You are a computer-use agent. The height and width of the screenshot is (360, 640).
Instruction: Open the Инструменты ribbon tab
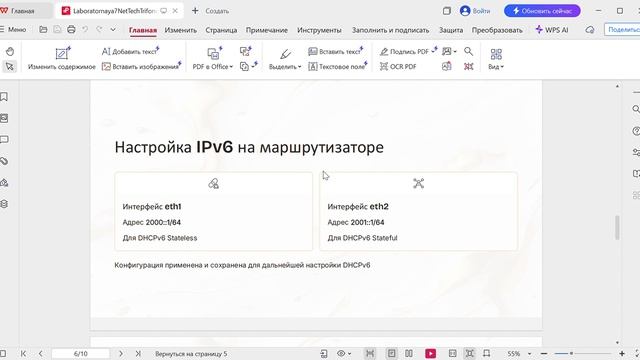(x=319, y=30)
